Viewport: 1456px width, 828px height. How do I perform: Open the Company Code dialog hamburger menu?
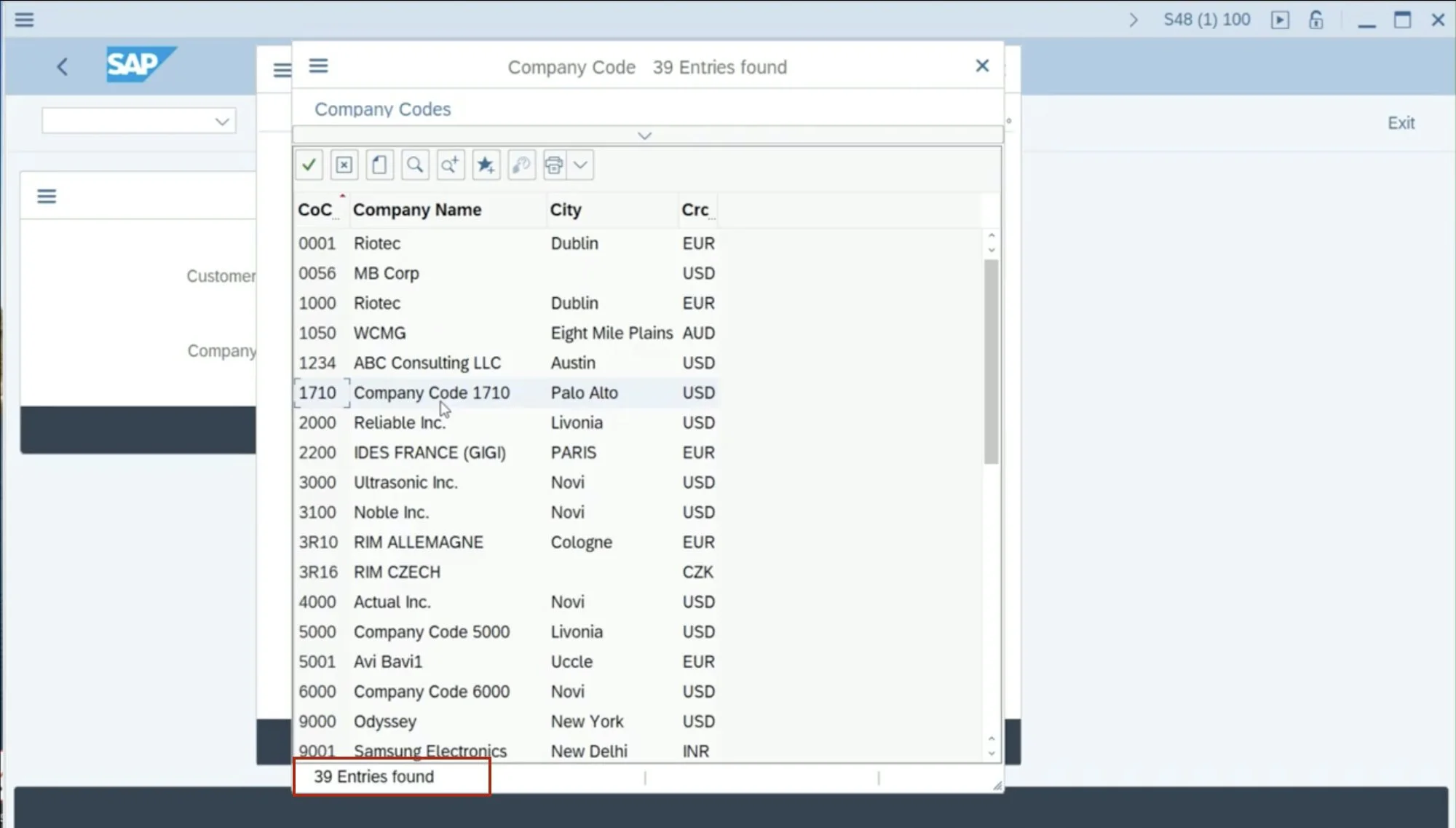[x=318, y=66]
